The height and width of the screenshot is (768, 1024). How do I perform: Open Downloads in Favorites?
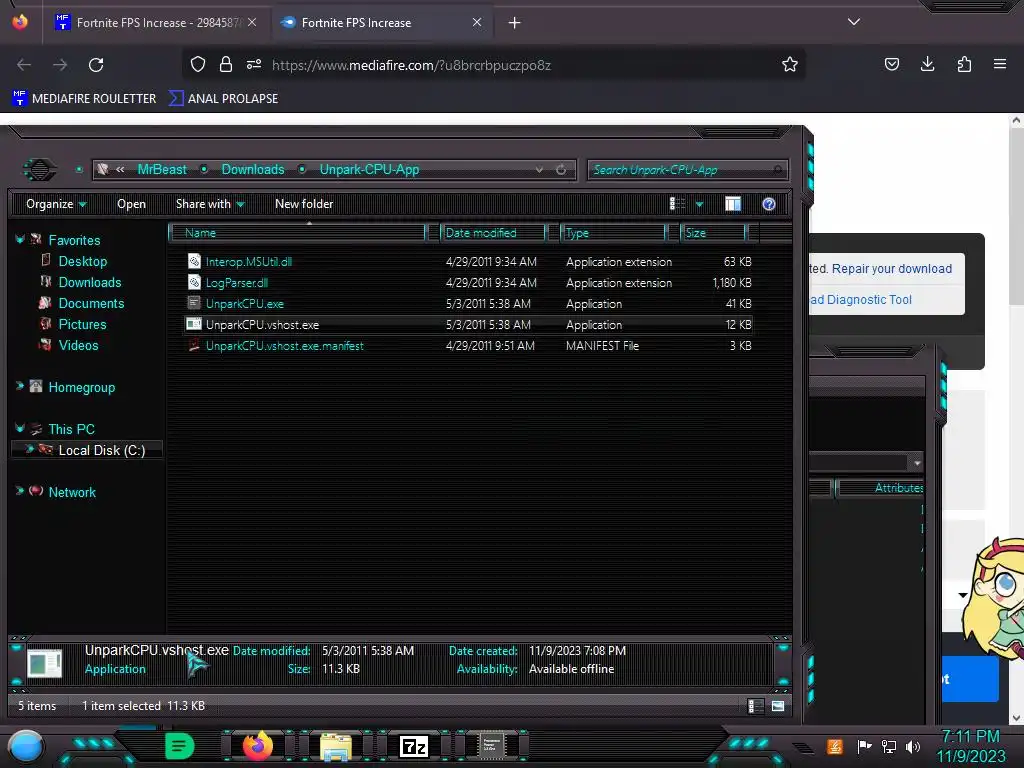click(x=89, y=282)
